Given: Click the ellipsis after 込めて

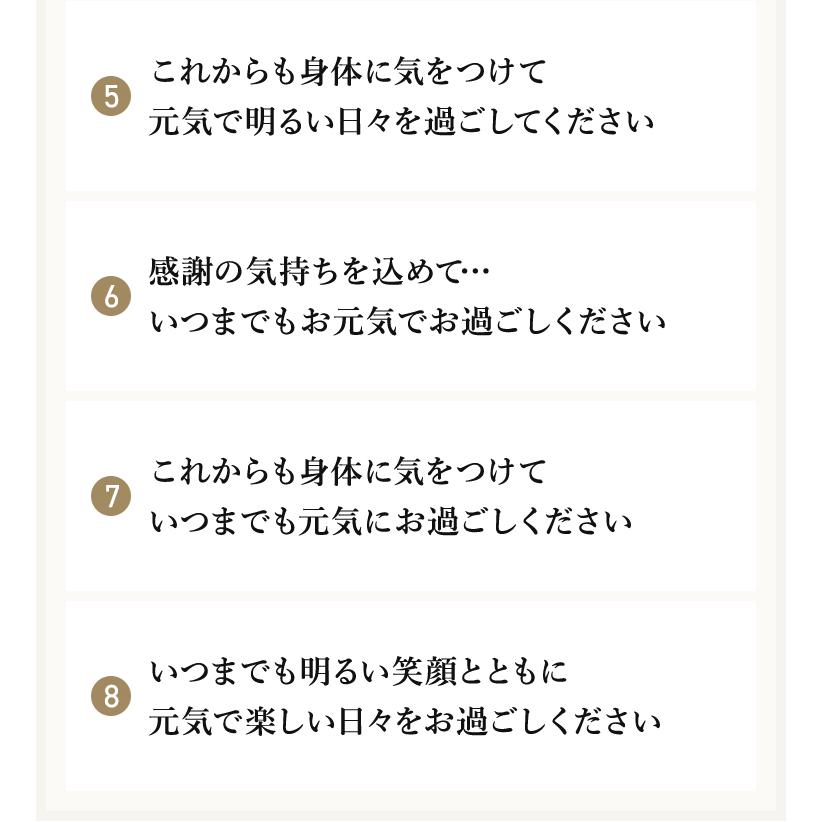Looking at the screenshot, I should pos(478,272).
